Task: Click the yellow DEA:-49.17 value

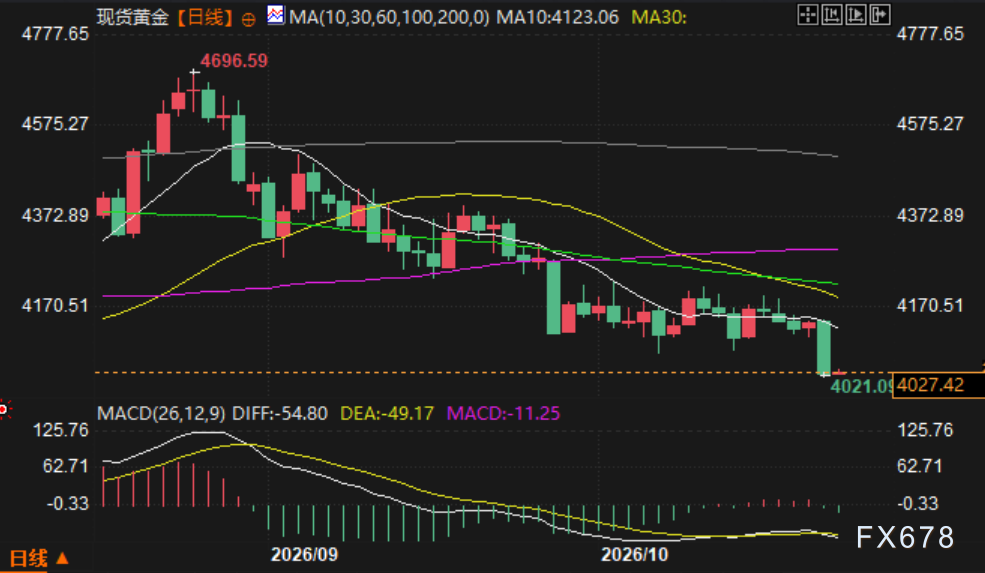Action: (387, 413)
